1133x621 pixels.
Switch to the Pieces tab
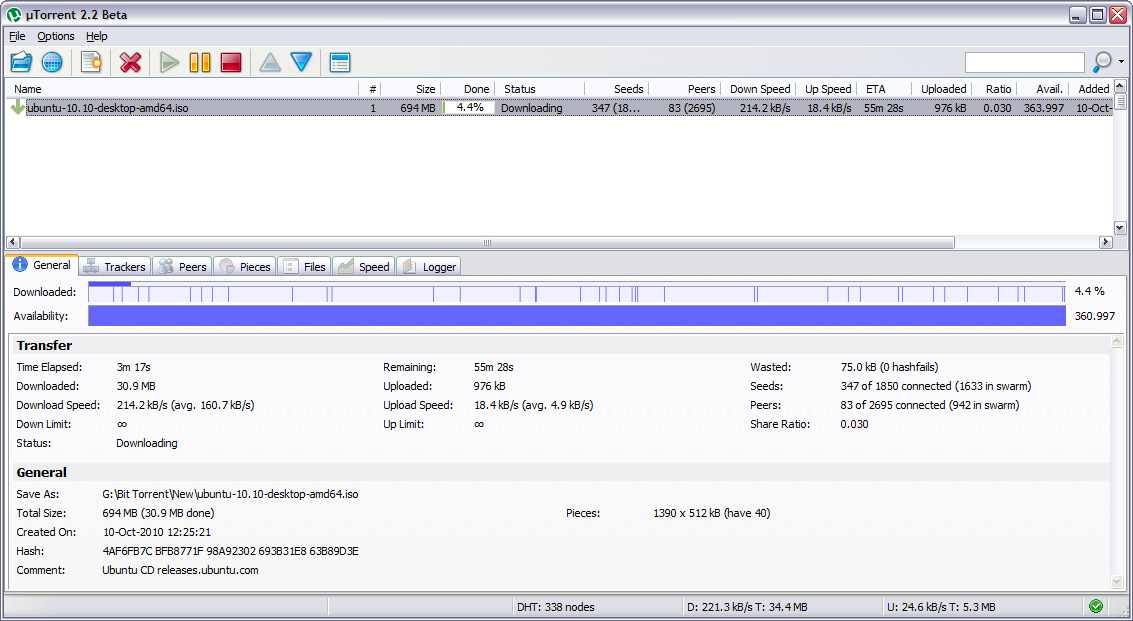[244, 267]
